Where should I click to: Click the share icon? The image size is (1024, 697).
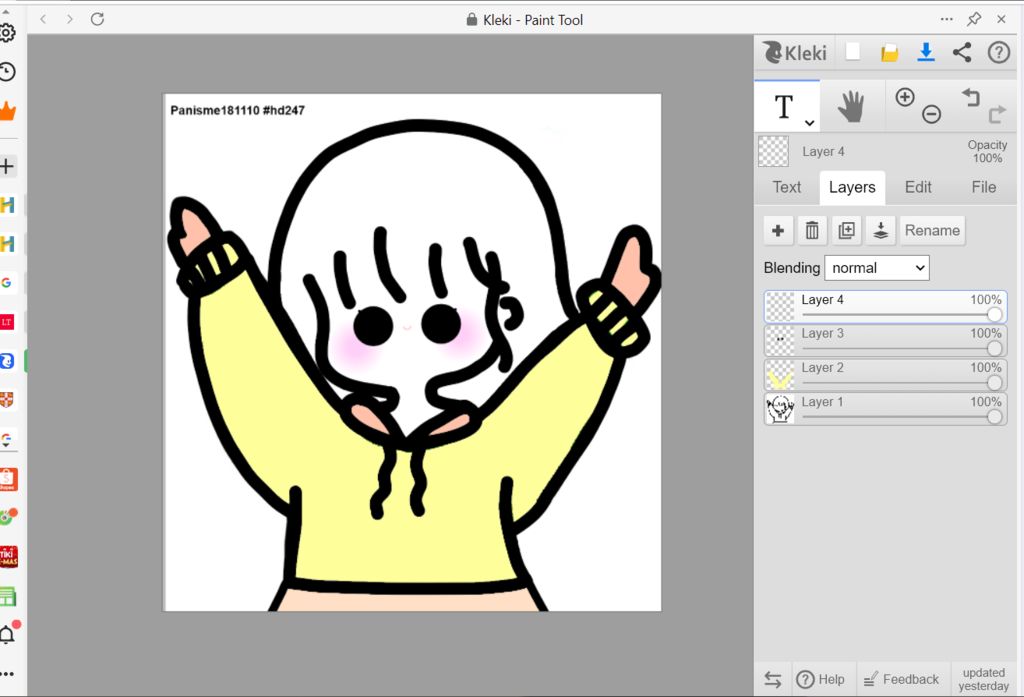point(962,52)
